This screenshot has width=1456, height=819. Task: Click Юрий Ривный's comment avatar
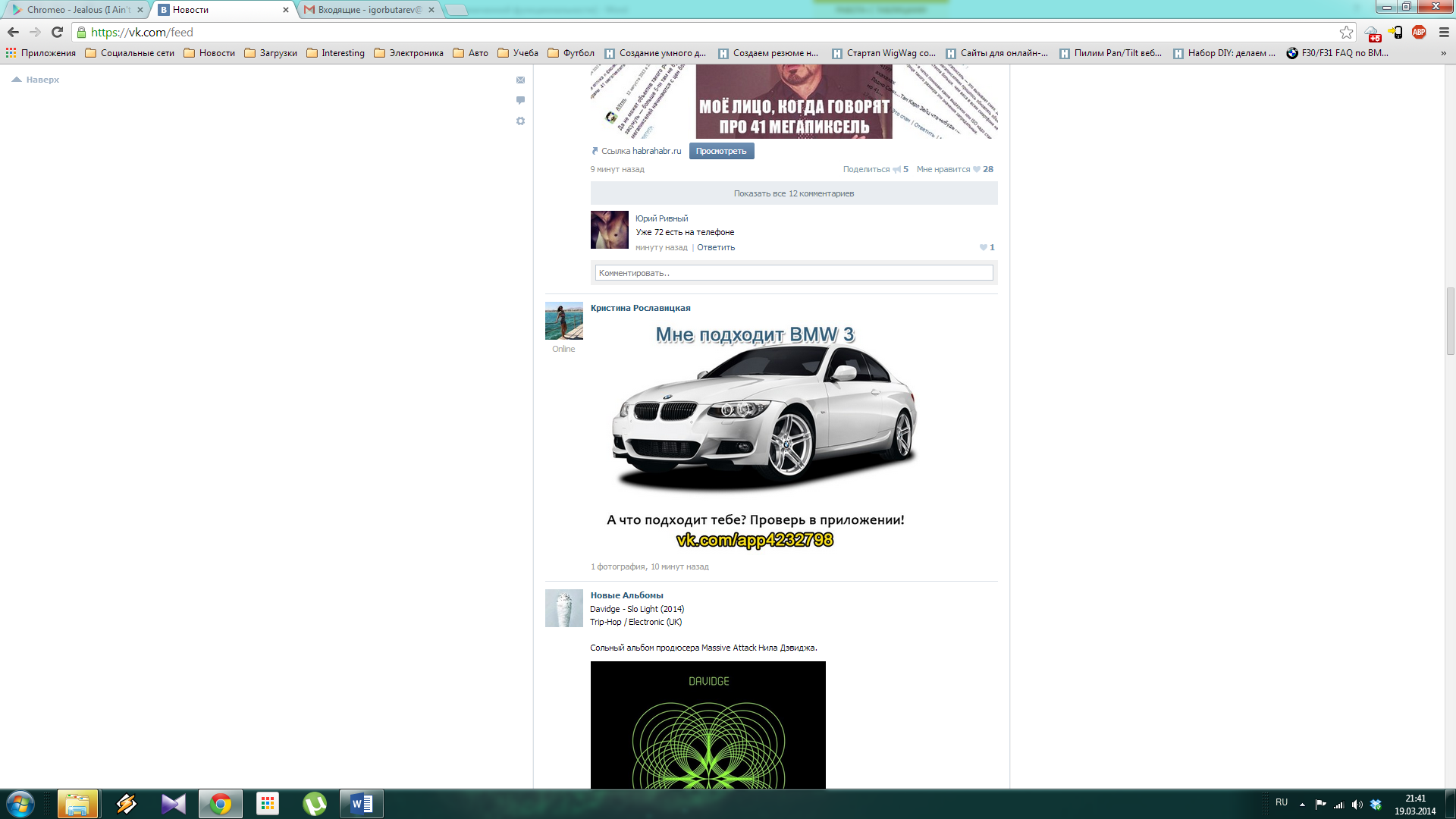(610, 230)
